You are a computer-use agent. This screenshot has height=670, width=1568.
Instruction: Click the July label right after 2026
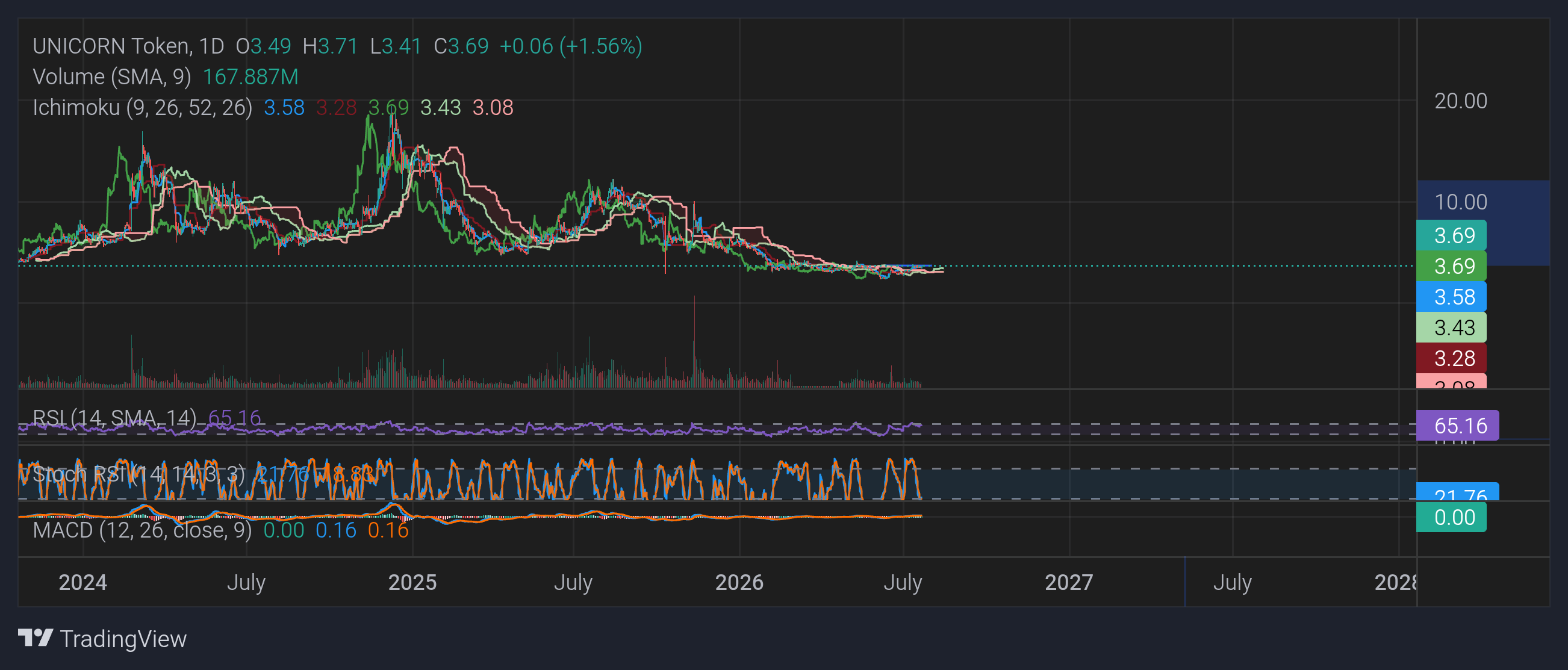tap(903, 582)
